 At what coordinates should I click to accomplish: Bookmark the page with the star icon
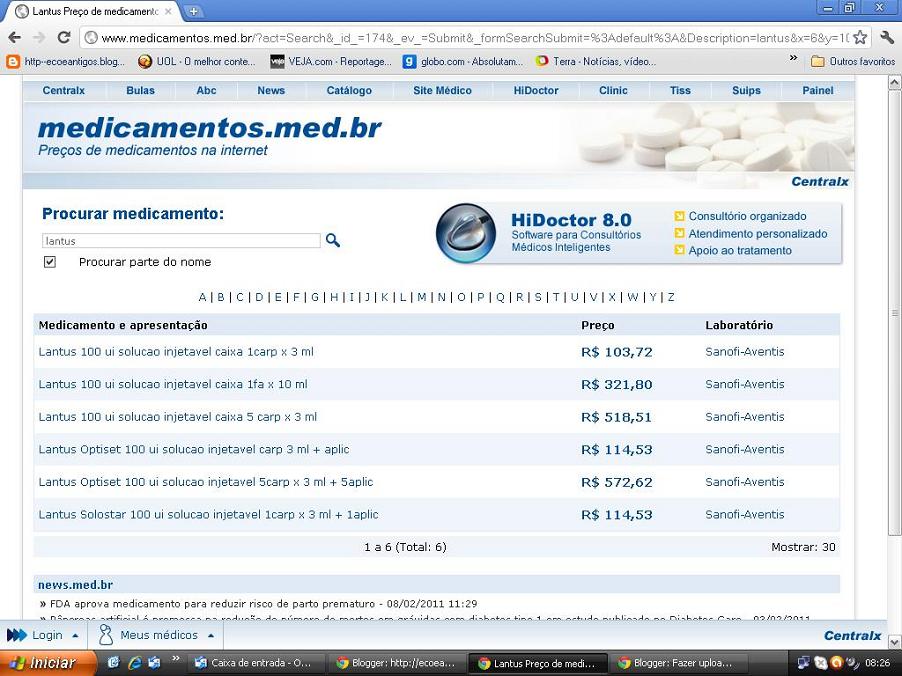tap(859, 38)
